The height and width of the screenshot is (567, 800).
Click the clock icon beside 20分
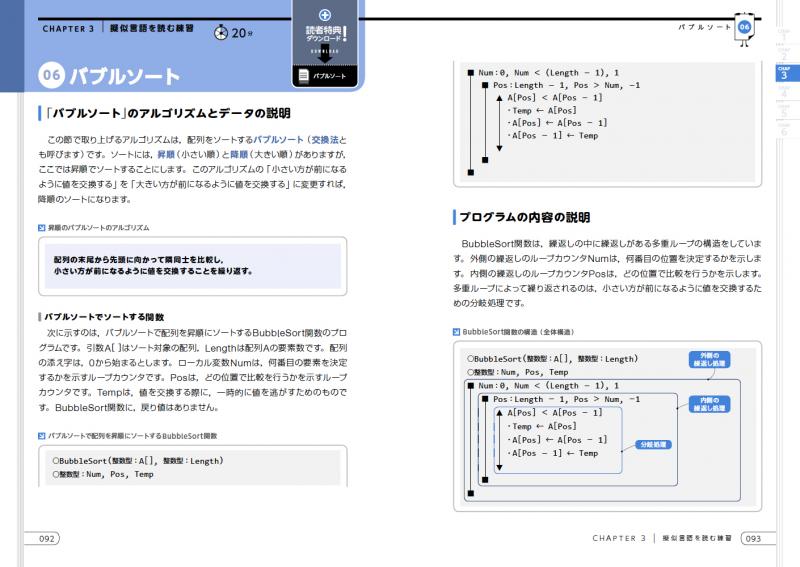[220, 33]
